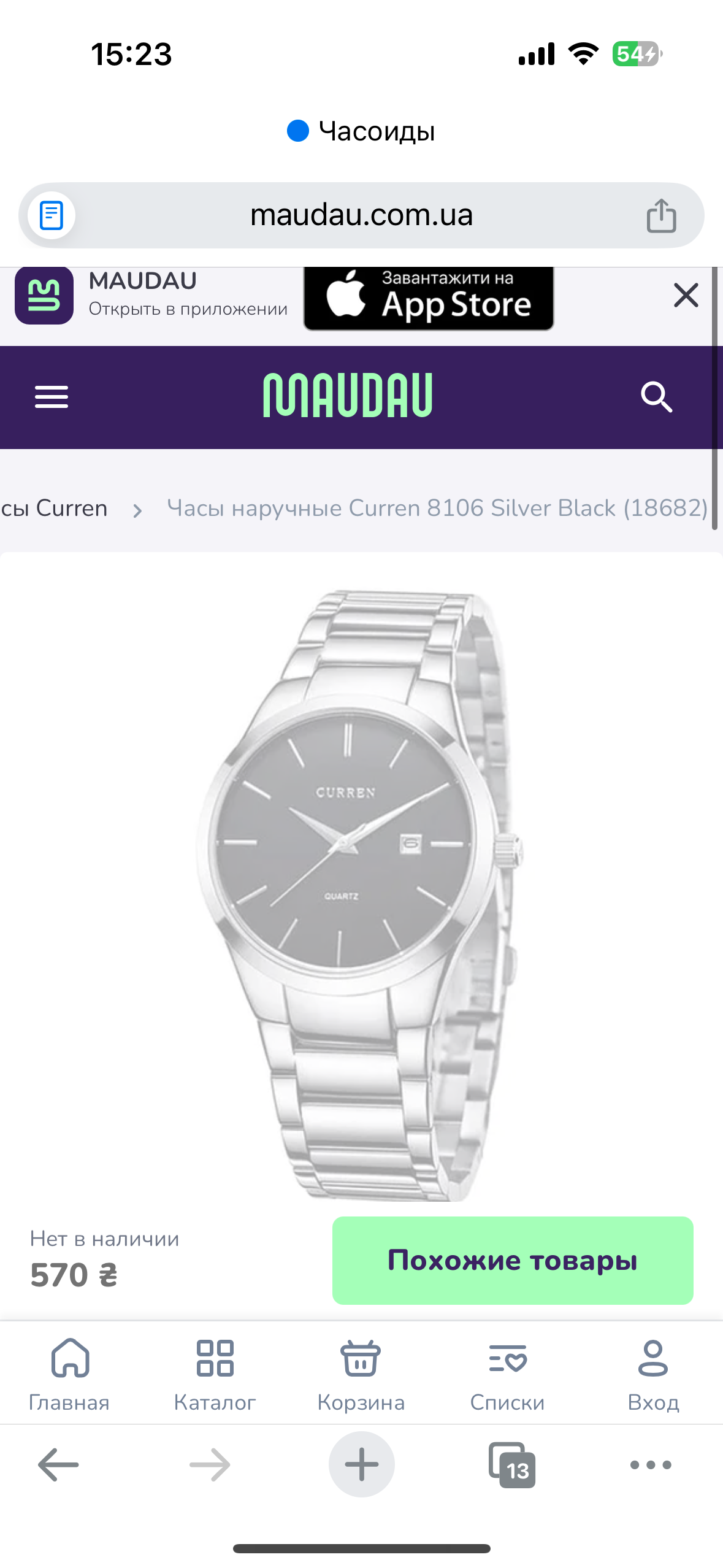Screen dimensions: 723x1568
Task: Open the Curren breadcrumb link
Action: point(54,508)
